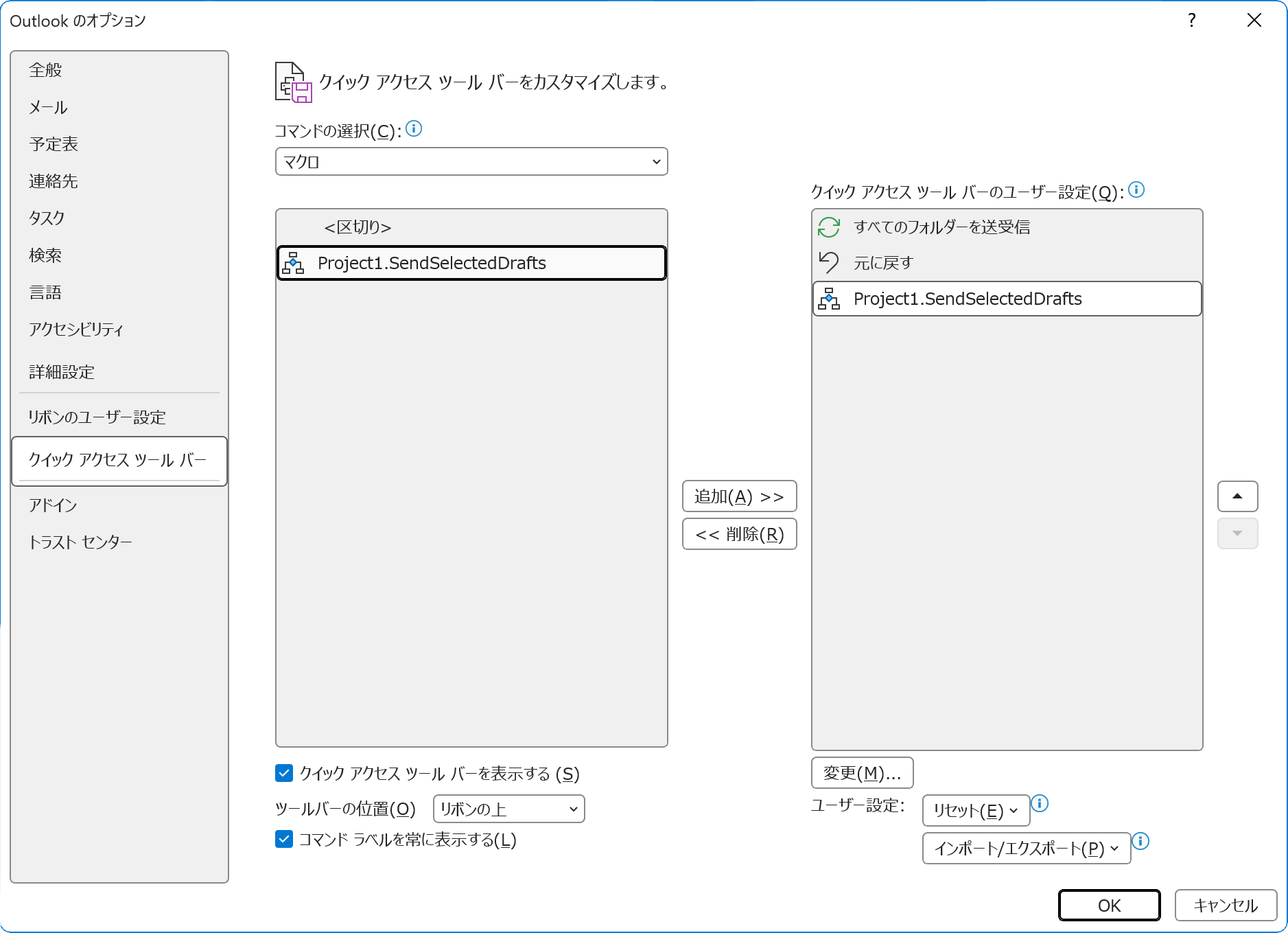Expand the リセット dropdown button

coord(975,811)
